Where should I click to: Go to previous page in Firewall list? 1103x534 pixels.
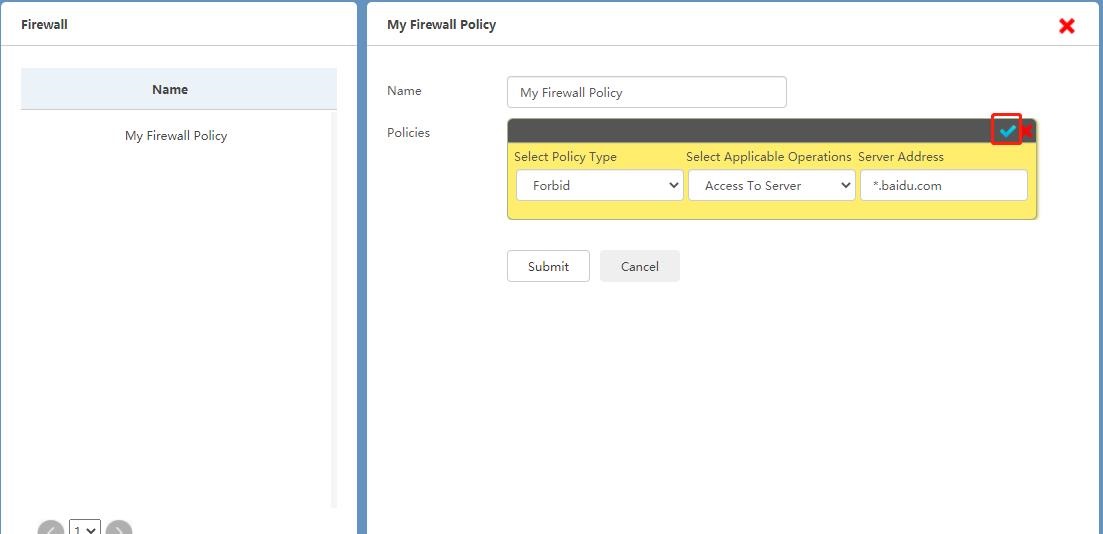pos(51,529)
